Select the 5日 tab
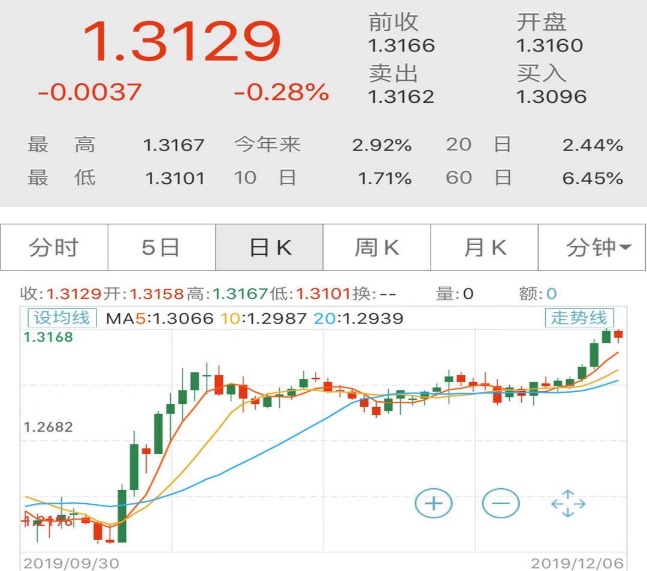 pos(162,248)
